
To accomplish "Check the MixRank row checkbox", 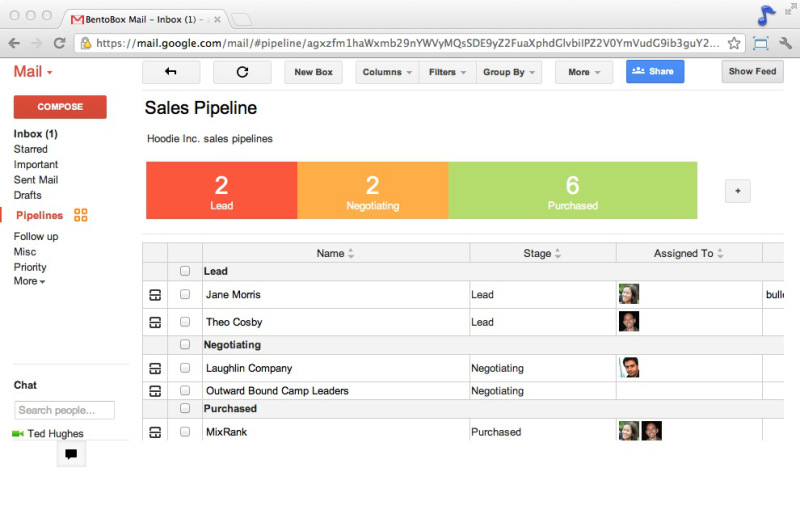I will click(185, 432).
